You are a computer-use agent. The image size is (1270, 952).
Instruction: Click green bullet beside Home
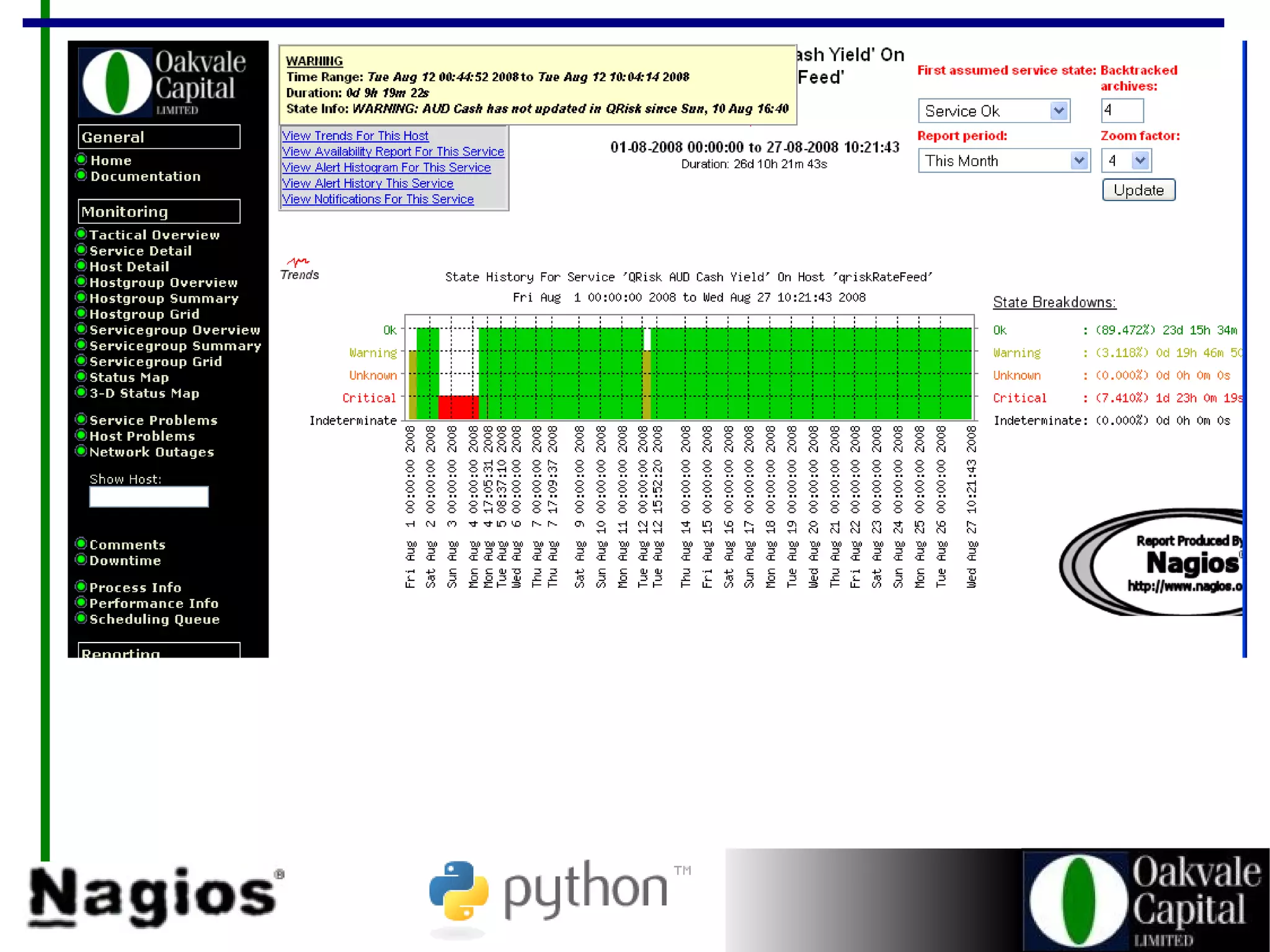[x=81, y=159]
